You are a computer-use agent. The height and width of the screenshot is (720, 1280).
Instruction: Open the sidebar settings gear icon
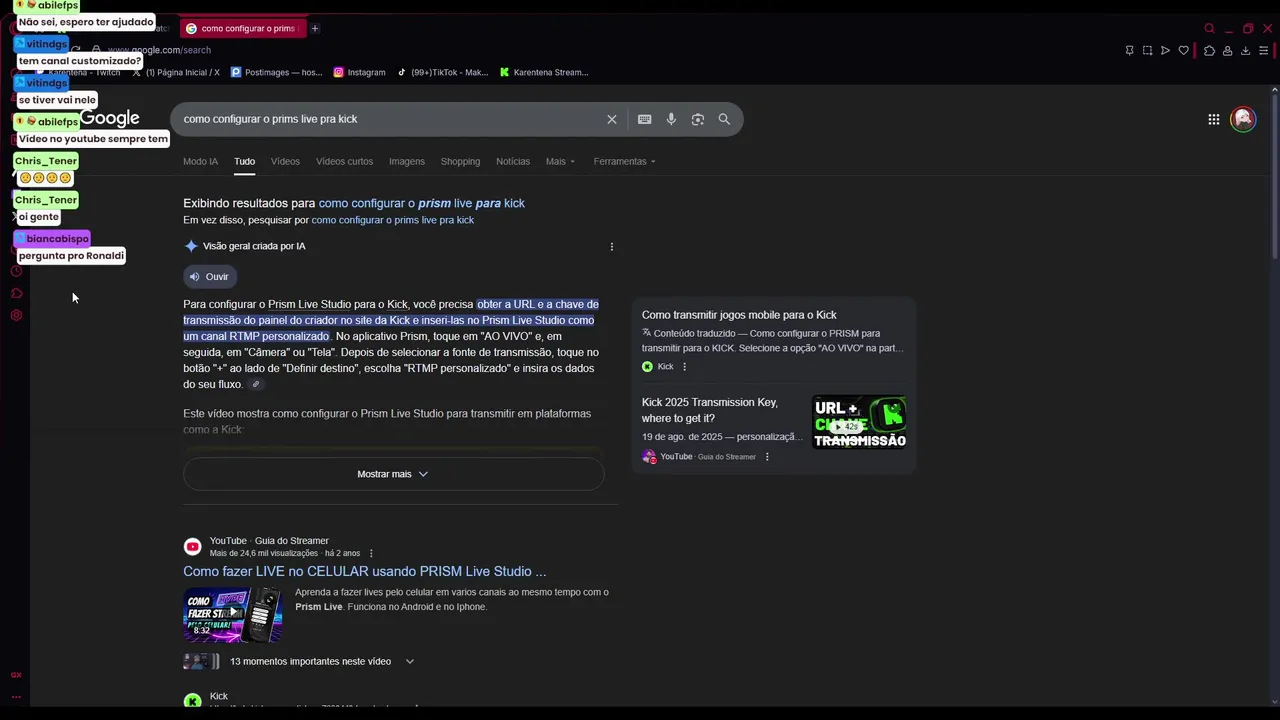click(x=16, y=315)
